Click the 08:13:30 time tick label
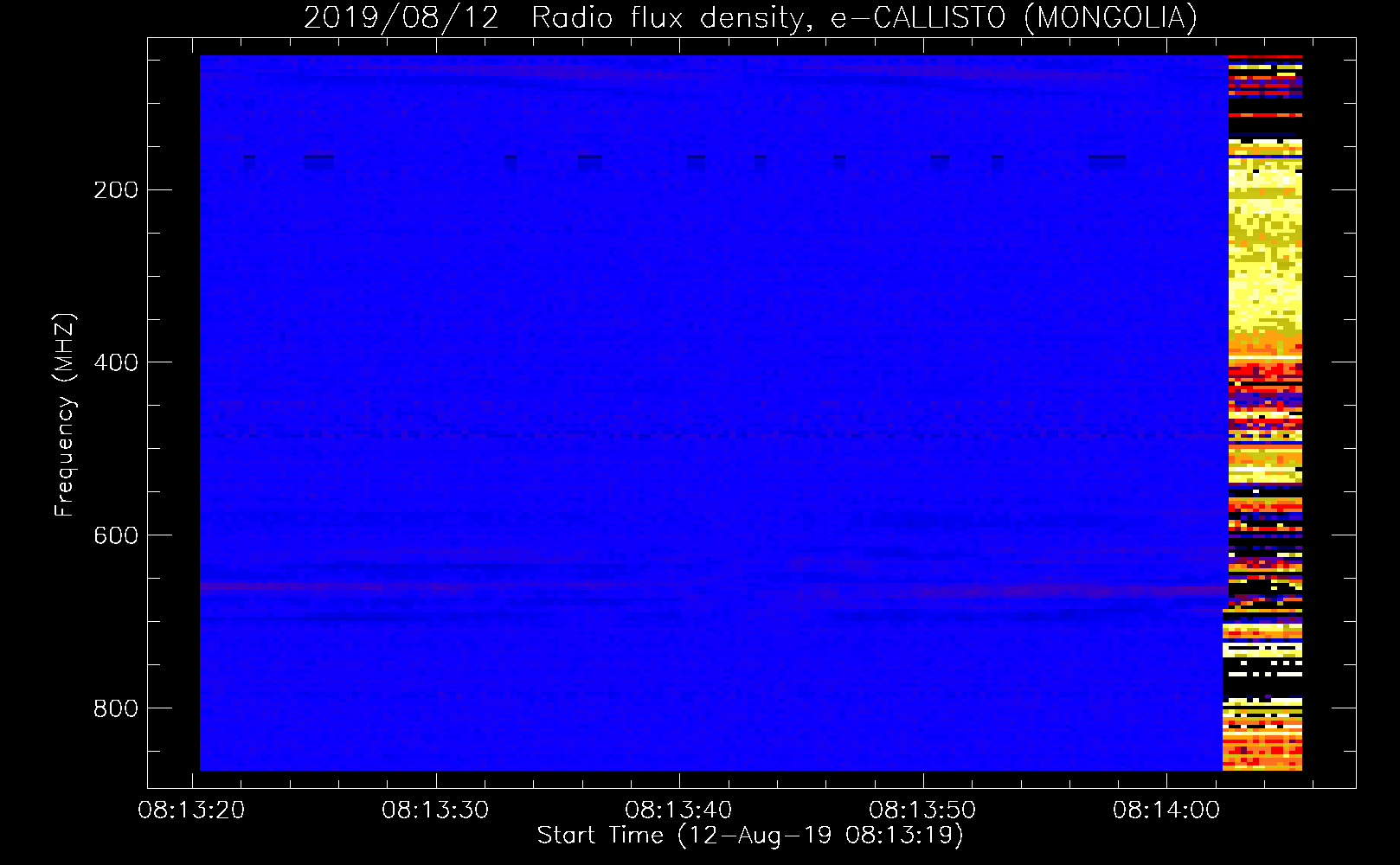1400x865 pixels. 435,811
